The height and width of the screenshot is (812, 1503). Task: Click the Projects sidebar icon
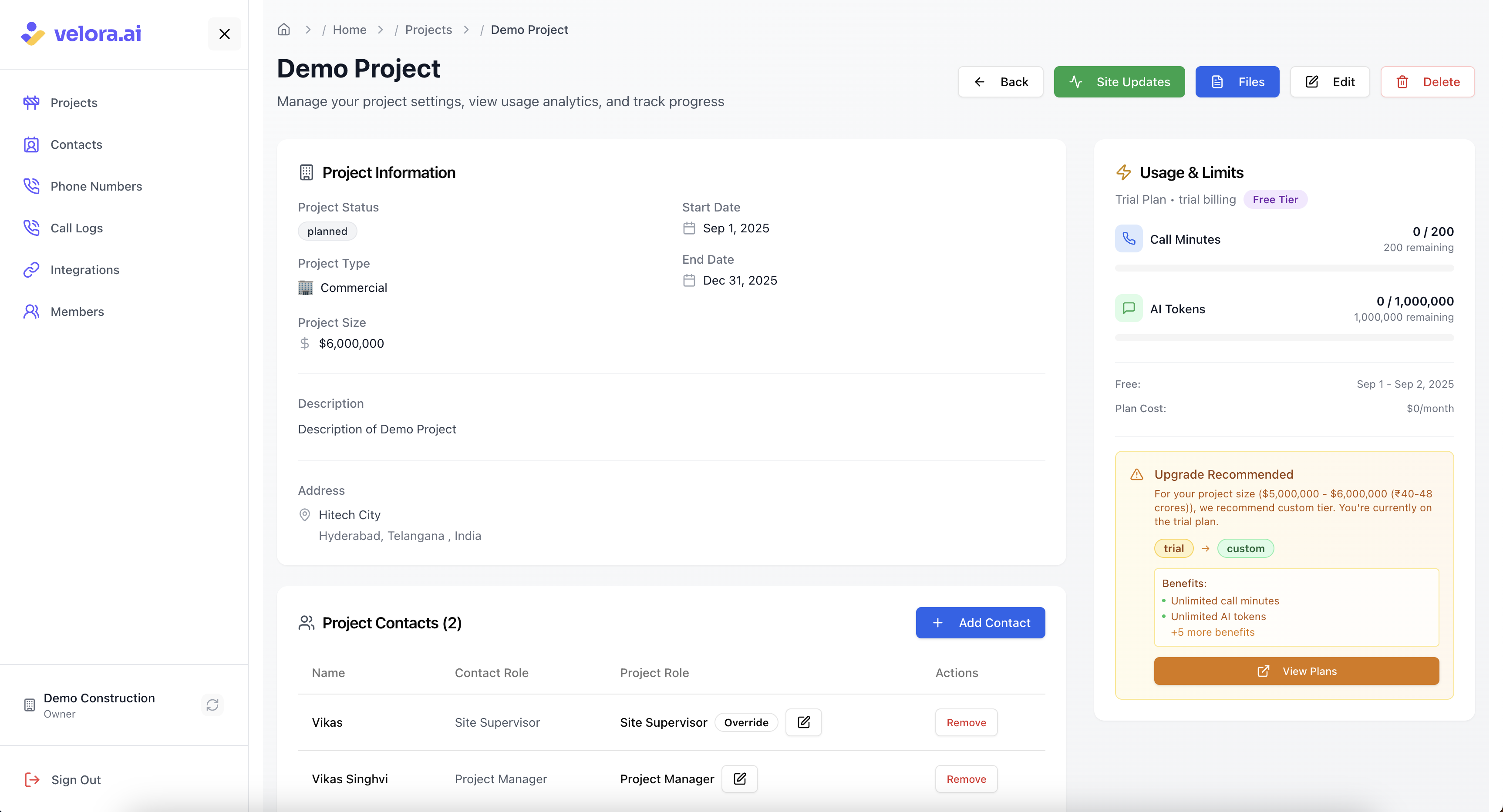click(x=31, y=103)
